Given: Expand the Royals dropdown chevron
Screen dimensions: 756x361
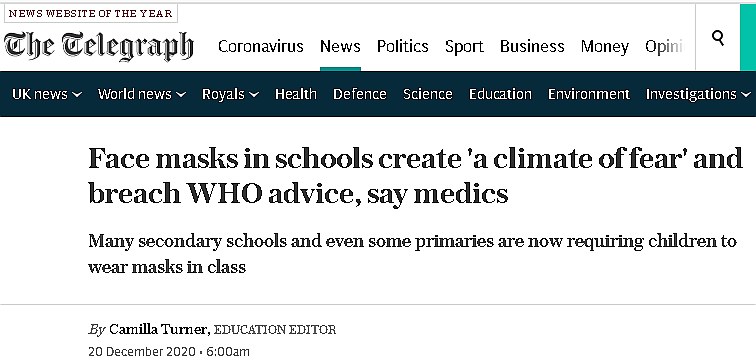Looking at the screenshot, I should (x=255, y=94).
